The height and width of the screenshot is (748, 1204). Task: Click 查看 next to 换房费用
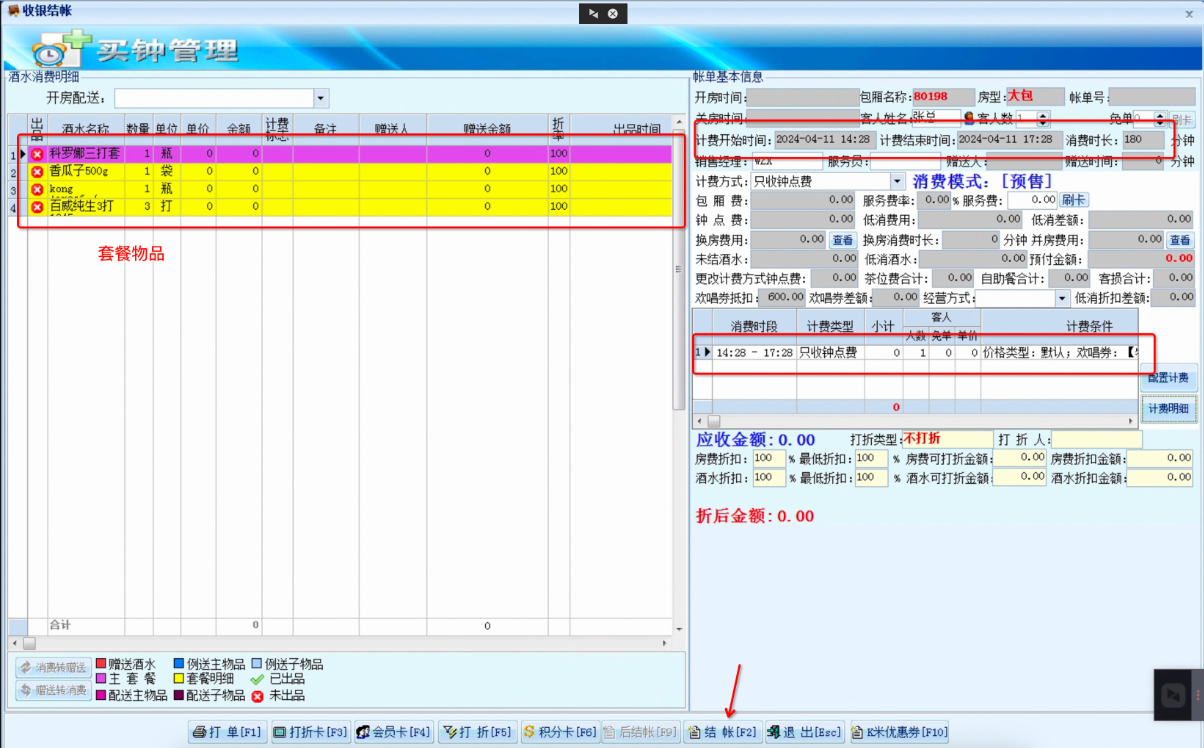[x=843, y=240]
